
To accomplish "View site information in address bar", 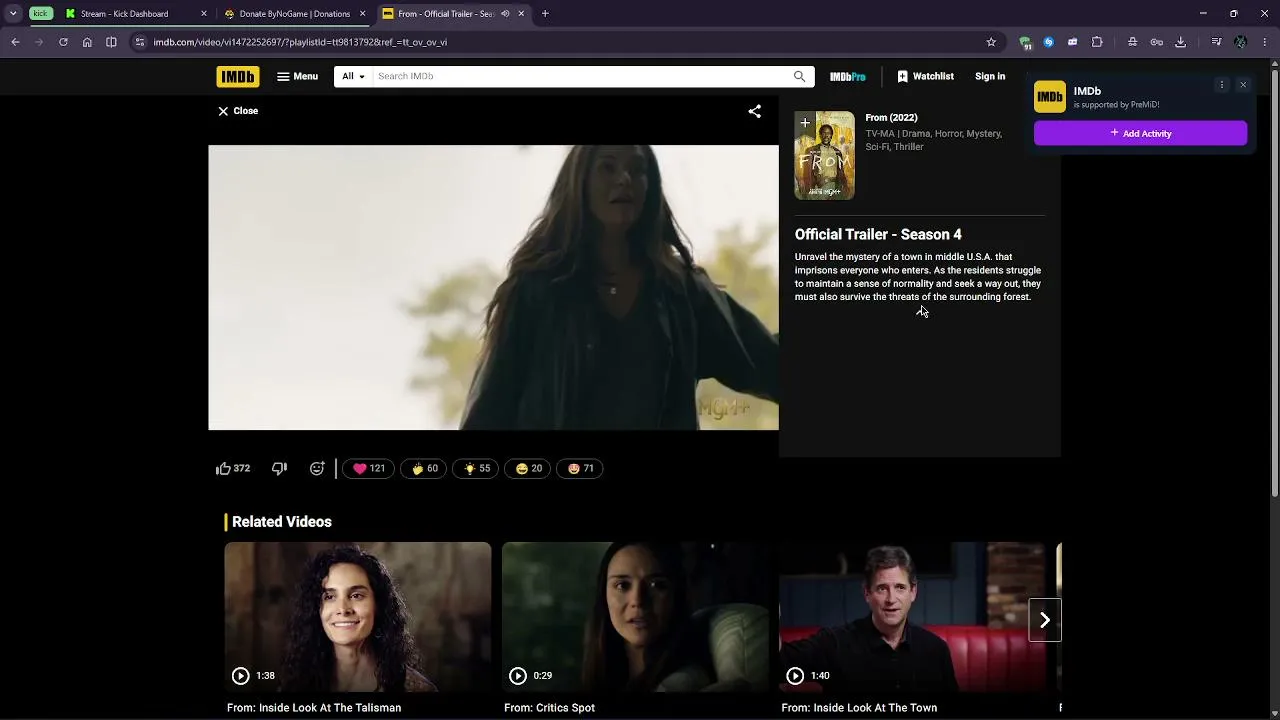I will 140,42.
